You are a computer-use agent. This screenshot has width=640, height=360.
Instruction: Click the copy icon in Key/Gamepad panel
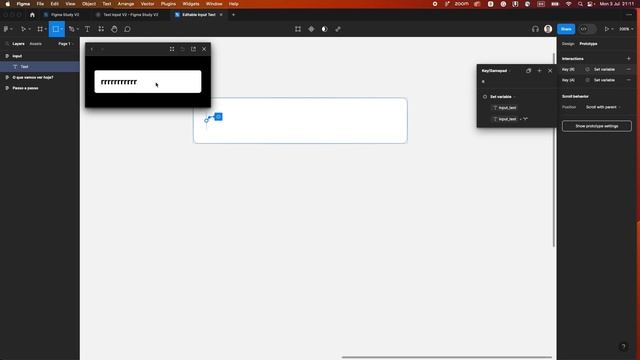tap(529, 71)
